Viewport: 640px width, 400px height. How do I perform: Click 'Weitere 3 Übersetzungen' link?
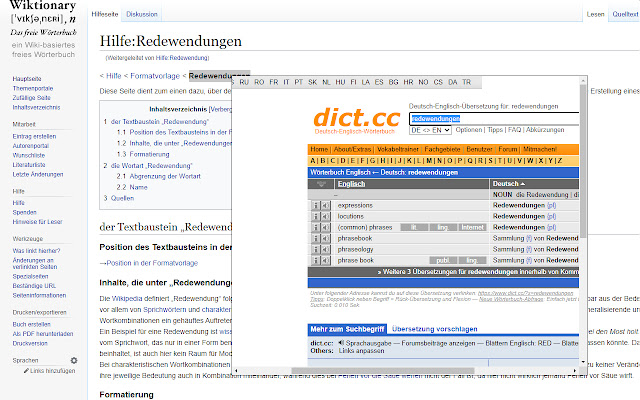[x=480, y=272]
